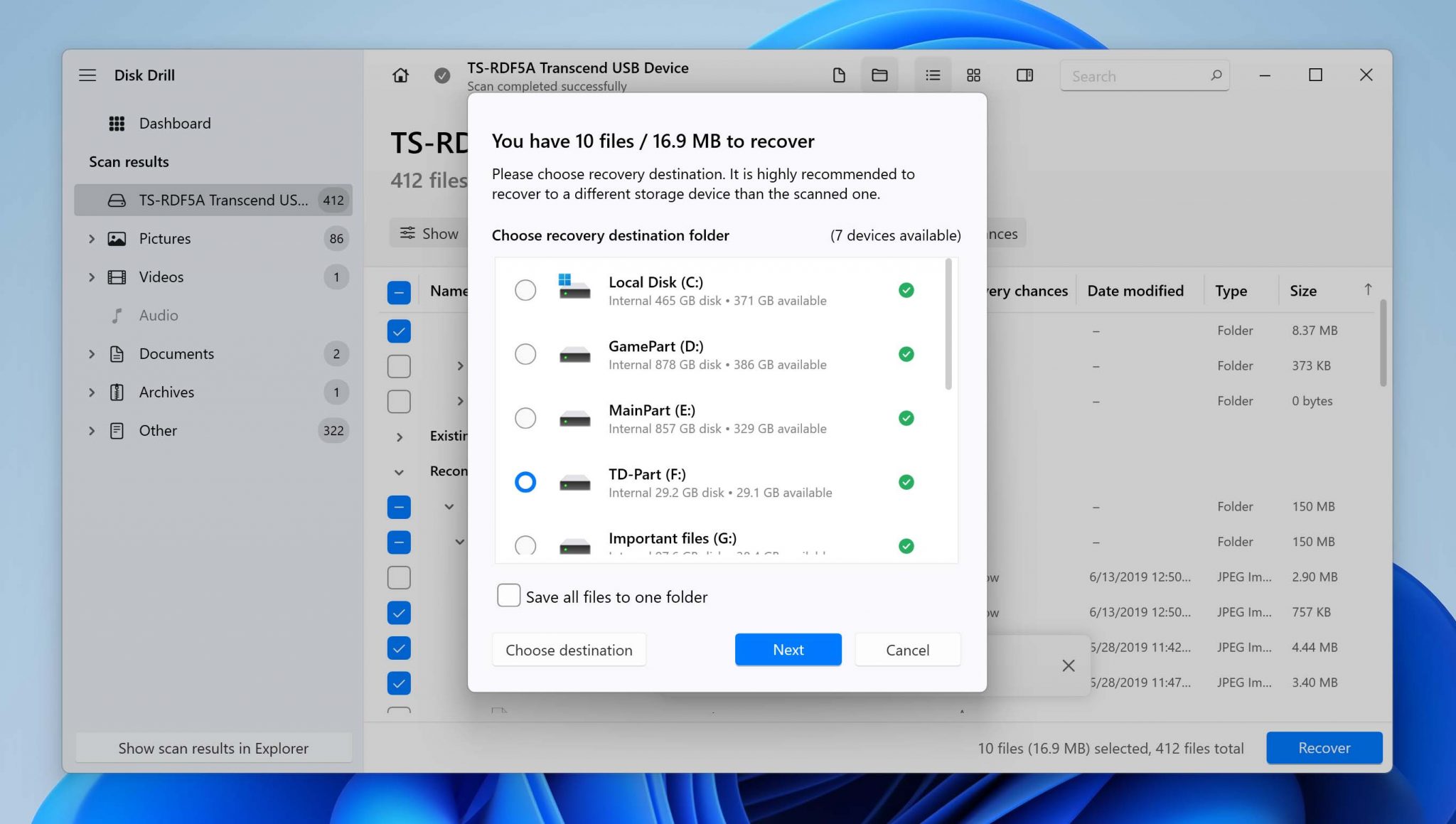
Task: Enable Save all files to one folder
Action: (x=508, y=596)
